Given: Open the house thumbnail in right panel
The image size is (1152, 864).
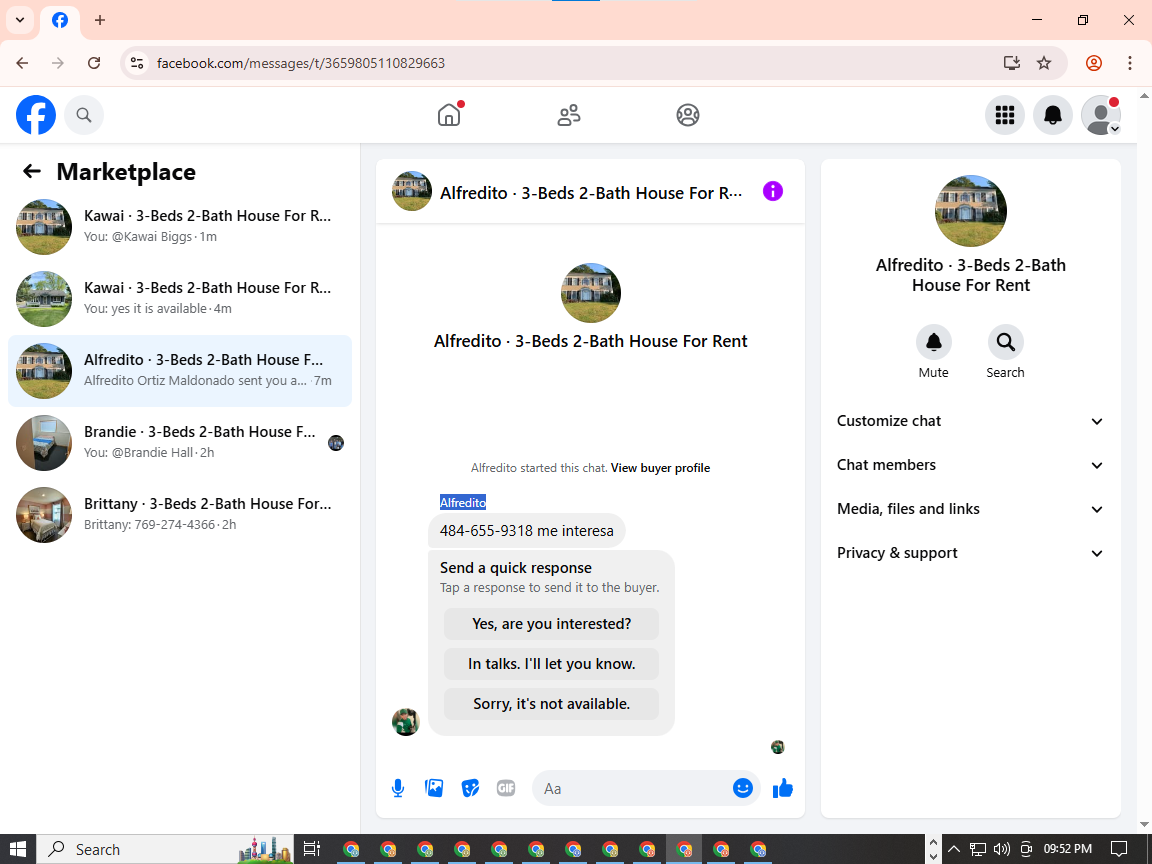Looking at the screenshot, I should (x=971, y=211).
